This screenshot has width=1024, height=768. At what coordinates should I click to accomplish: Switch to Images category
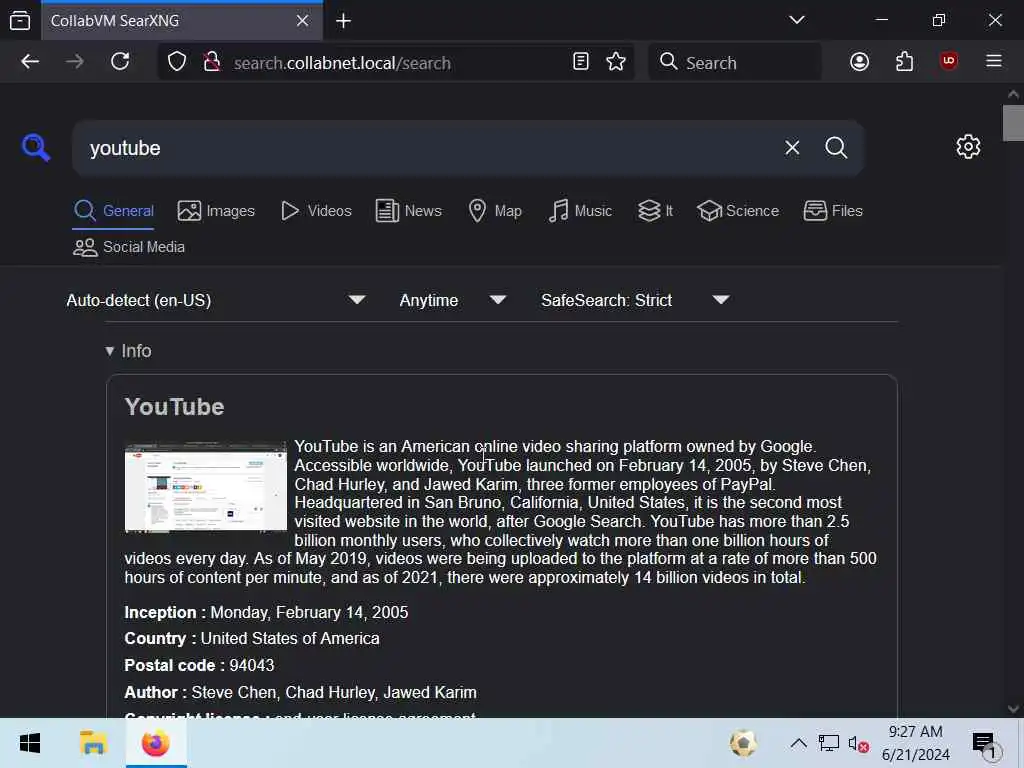pyautogui.click(x=216, y=211)
